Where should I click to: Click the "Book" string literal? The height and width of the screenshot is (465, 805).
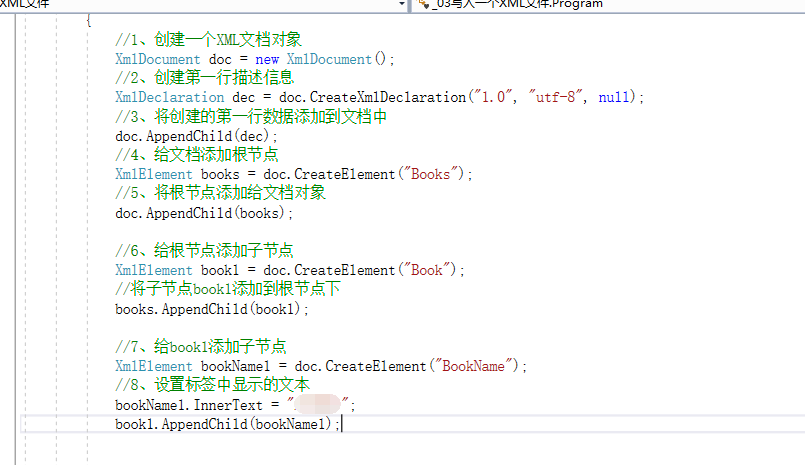pyautogui.click(x=427, y=270)
